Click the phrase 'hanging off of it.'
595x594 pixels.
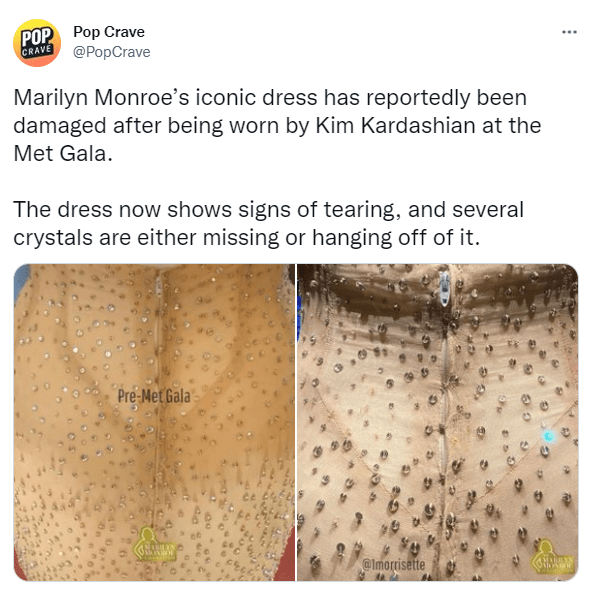point(396,238)
